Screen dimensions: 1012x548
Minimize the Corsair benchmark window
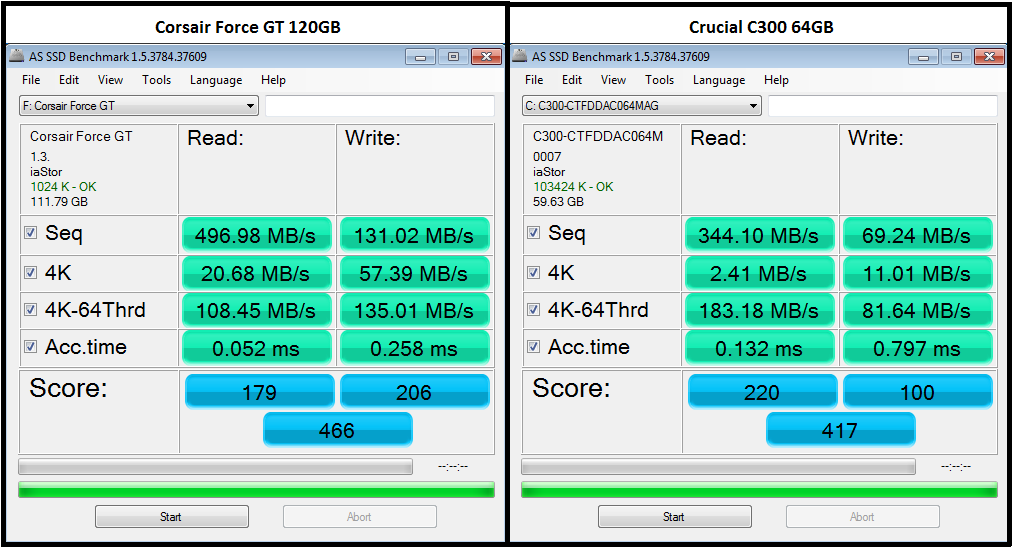pos(420,57)
